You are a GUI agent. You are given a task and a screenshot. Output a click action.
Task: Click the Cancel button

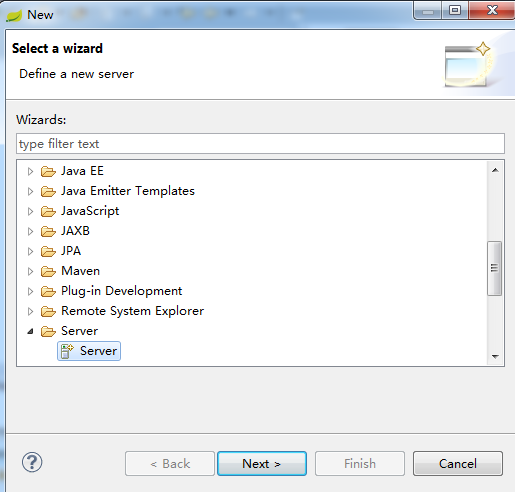click(x=458, y=463)
